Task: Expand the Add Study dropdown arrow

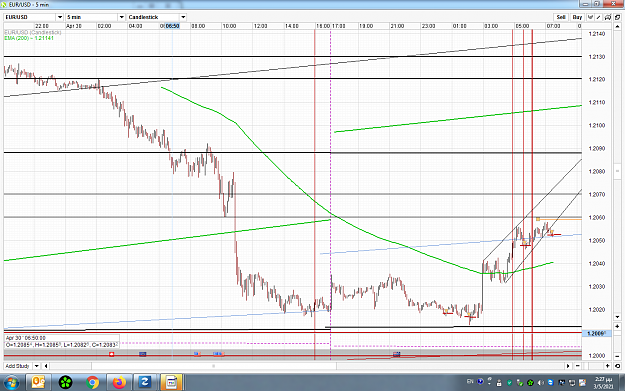Action: coord(36,366)
